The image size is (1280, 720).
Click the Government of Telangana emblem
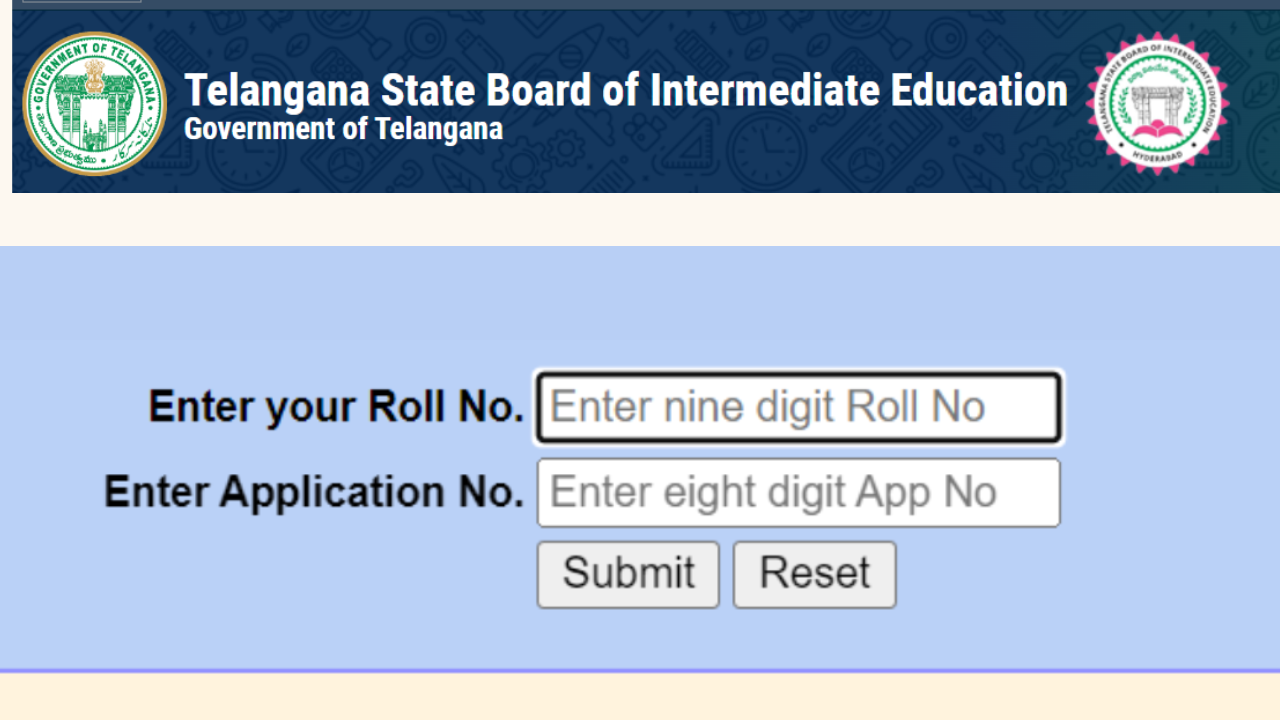point(95,104)
